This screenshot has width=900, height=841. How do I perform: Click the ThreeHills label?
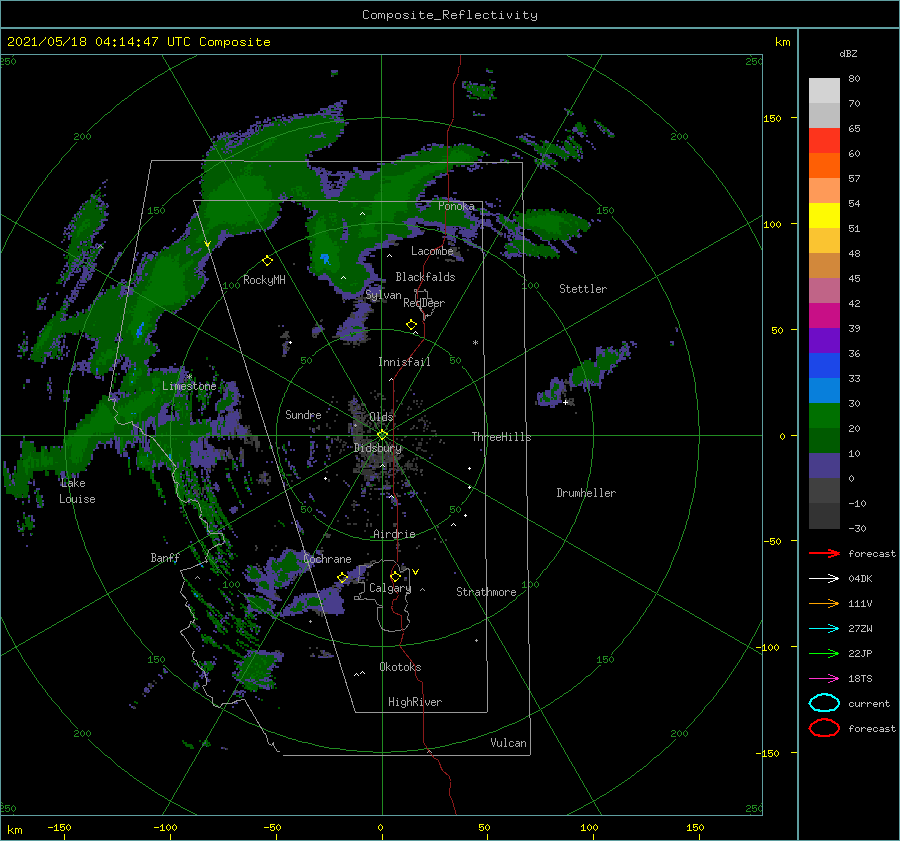(502, 437)
